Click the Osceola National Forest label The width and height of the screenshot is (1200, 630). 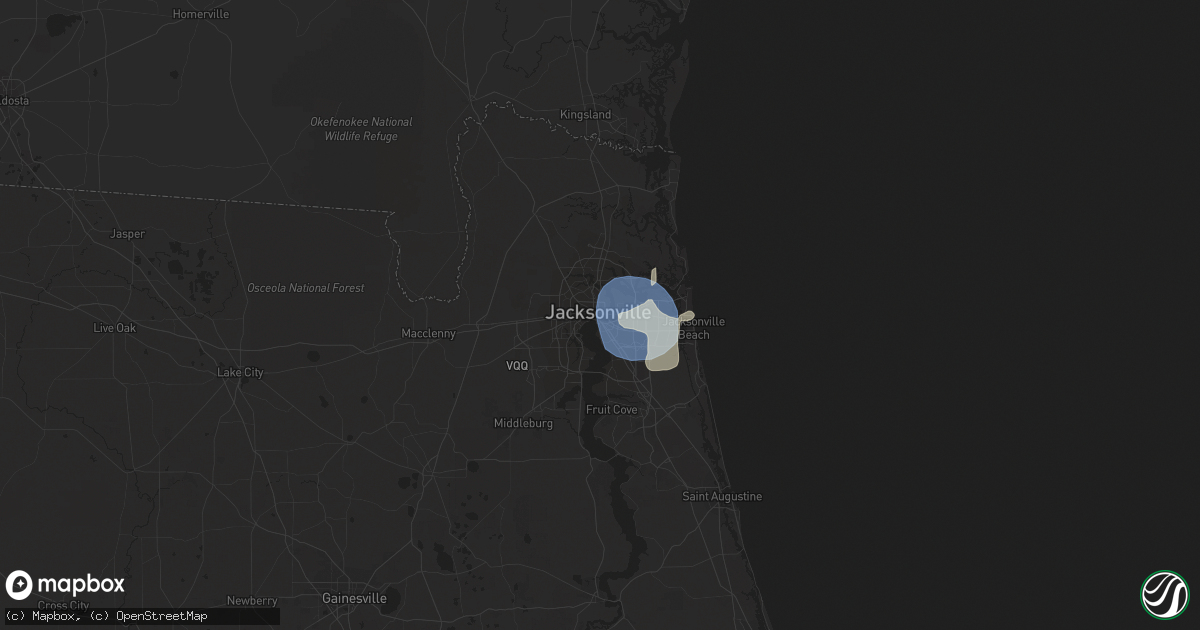(x=306, y=288)
